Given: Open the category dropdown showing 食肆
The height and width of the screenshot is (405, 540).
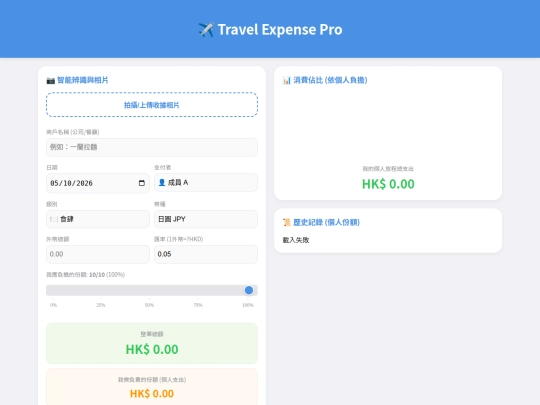Looking at the screenshot, I should [98, 219].
